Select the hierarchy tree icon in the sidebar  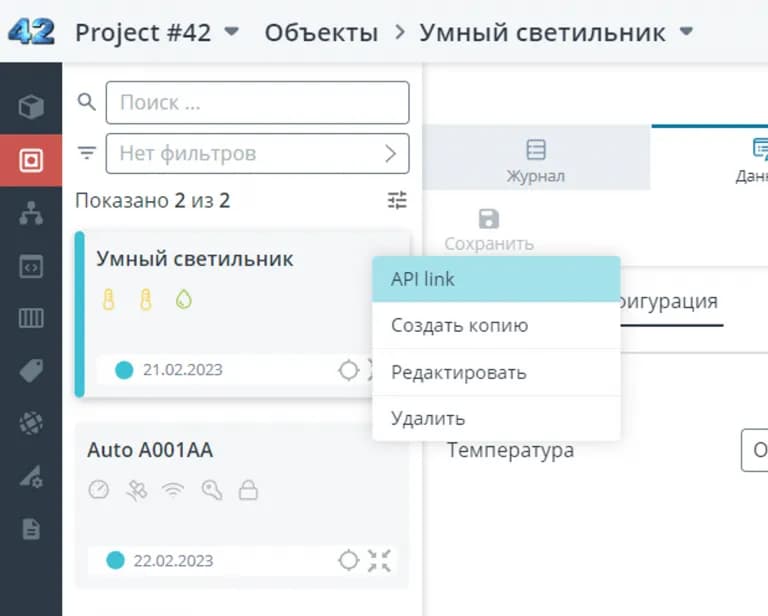pos(31,213)
